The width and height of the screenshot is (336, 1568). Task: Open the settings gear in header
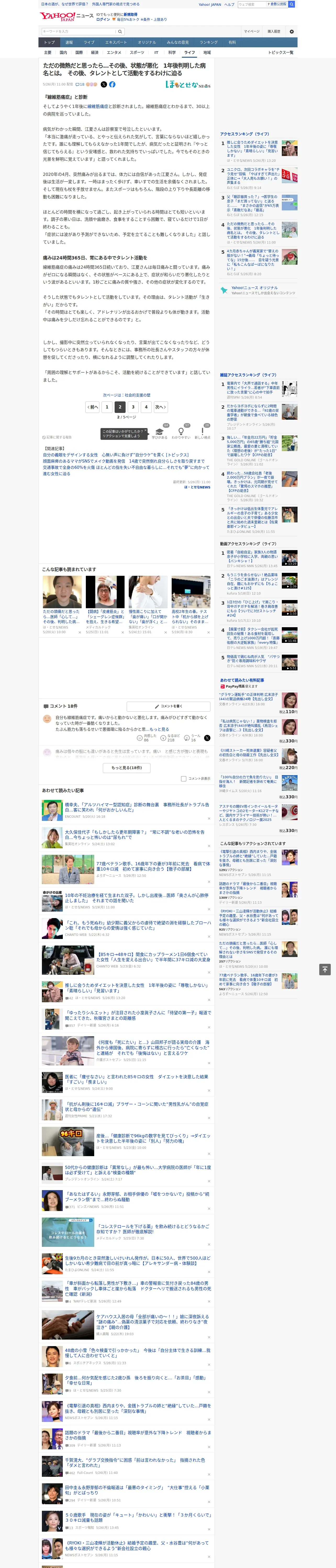(292, 32)
